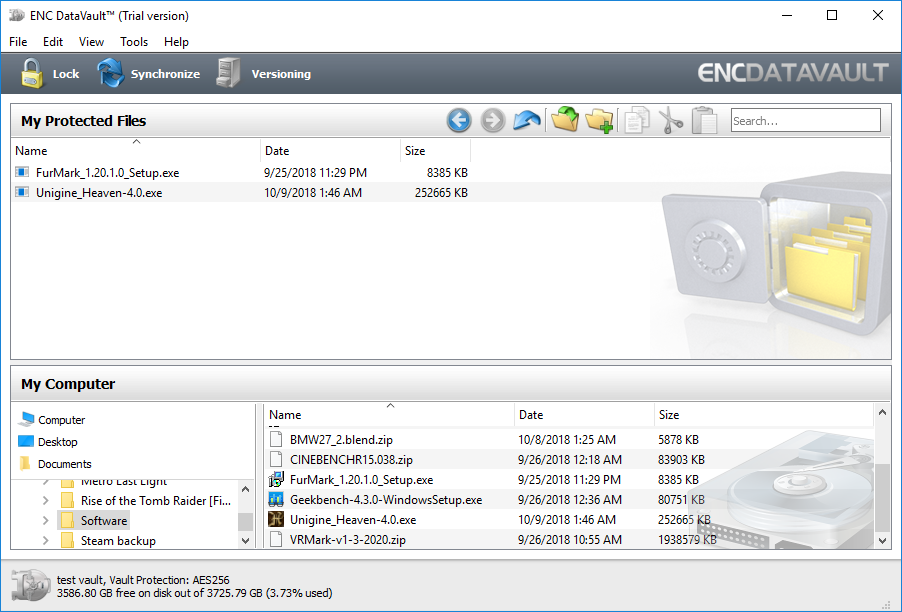Click the 252665 KB size in protected files
Image resolution: width=902 pixels, height=612 pixels.
coord(441,192)
